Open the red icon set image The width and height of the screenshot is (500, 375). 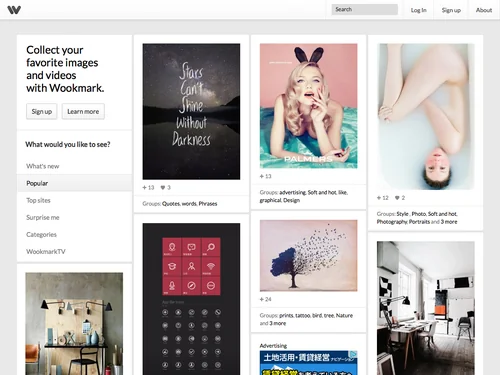click(191, 299)
